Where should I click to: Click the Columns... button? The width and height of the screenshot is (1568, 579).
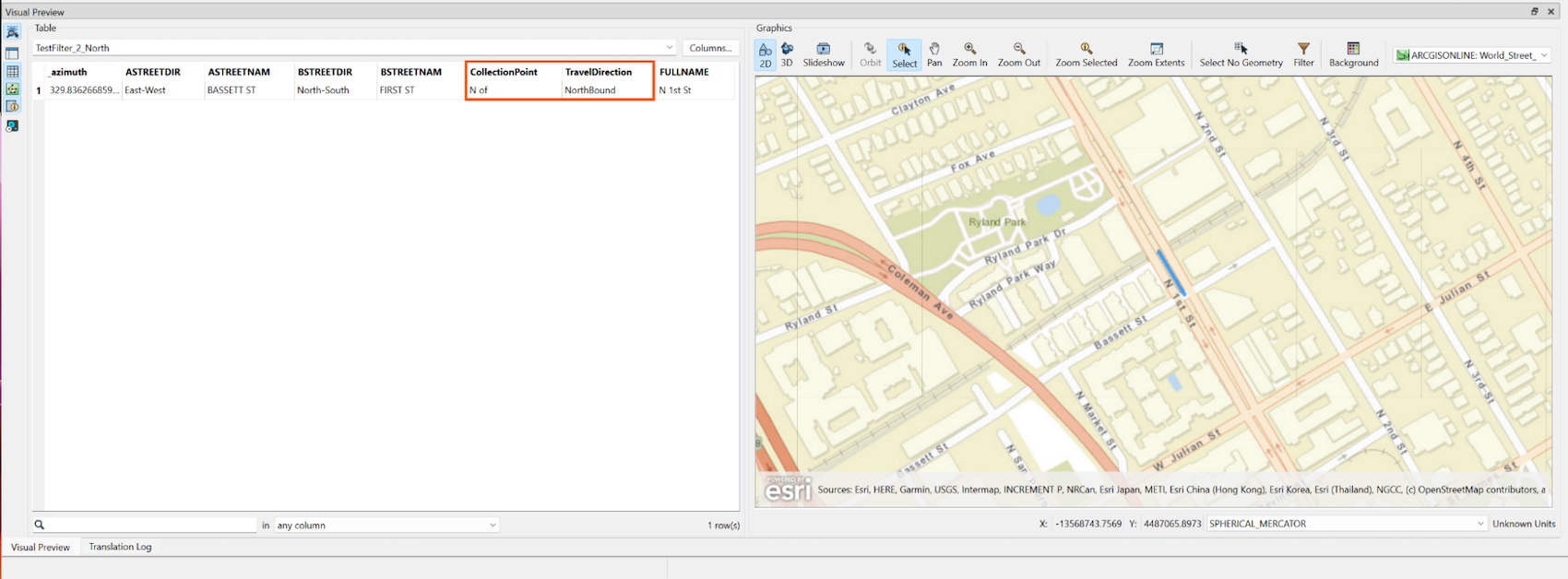pos(710,48)
